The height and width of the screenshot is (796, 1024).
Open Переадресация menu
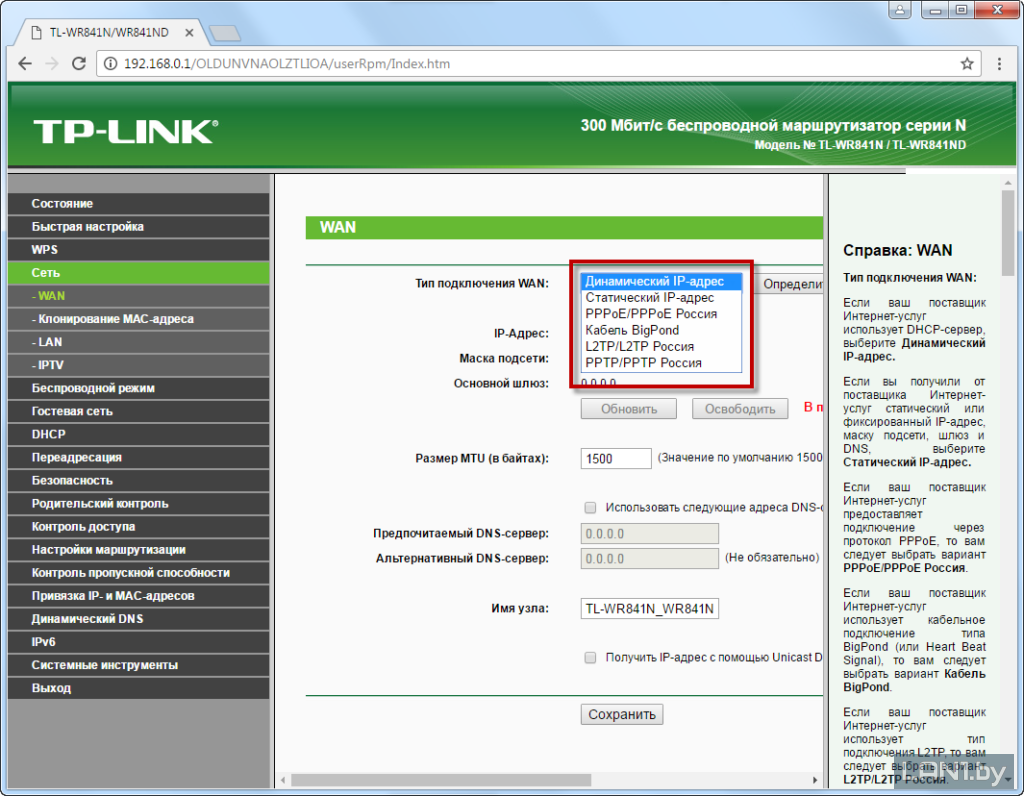(138, 457)
